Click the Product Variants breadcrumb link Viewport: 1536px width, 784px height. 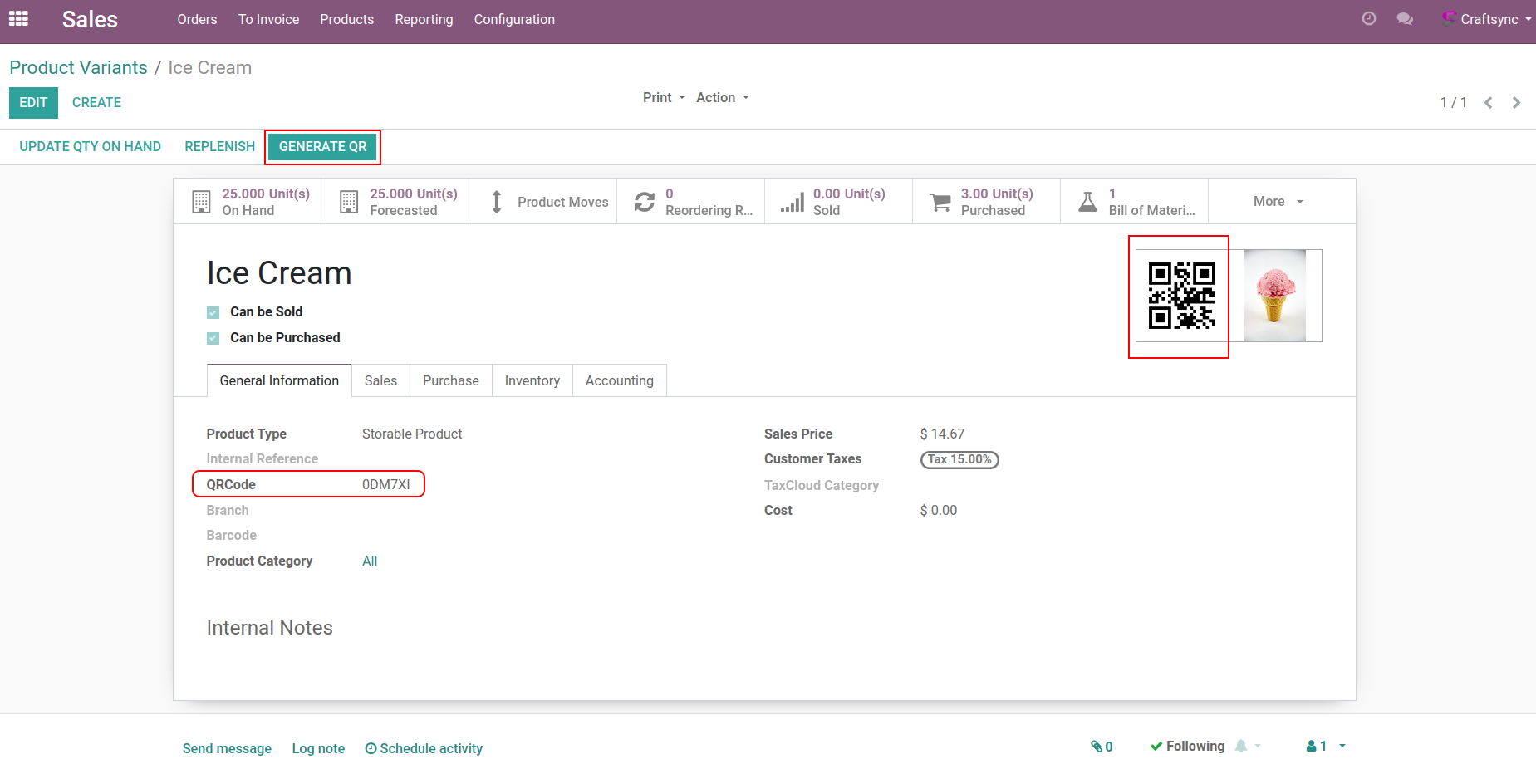[79, 68]
